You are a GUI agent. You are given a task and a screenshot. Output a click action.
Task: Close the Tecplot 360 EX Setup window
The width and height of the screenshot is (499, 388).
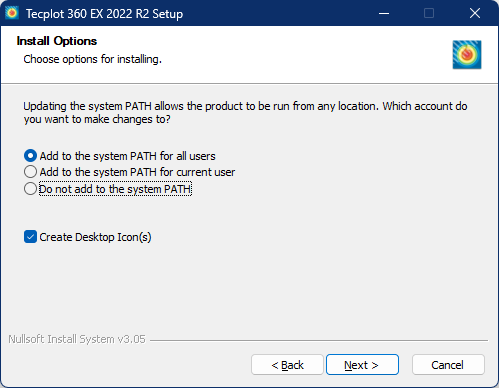475,13
